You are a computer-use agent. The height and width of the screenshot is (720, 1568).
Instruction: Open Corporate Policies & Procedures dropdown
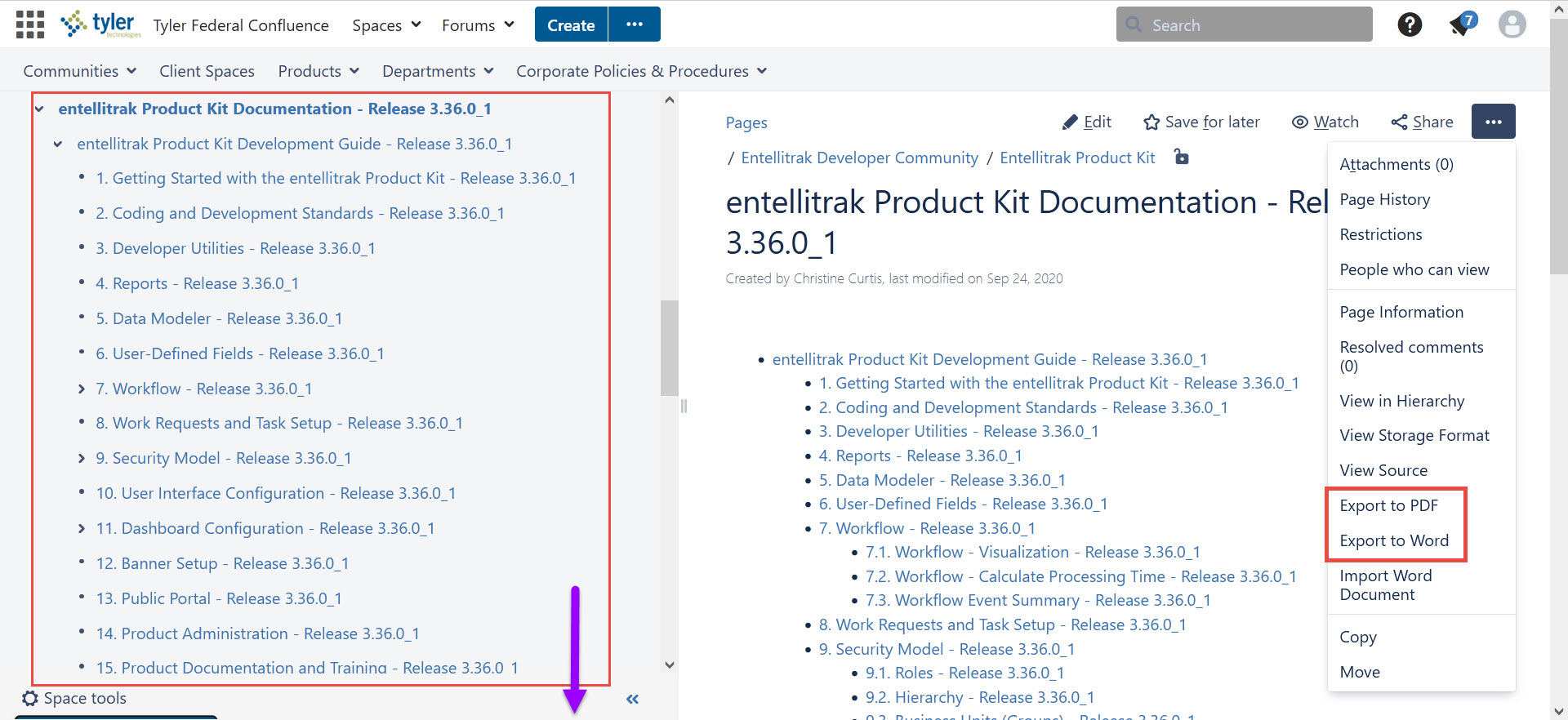(641, 71)
